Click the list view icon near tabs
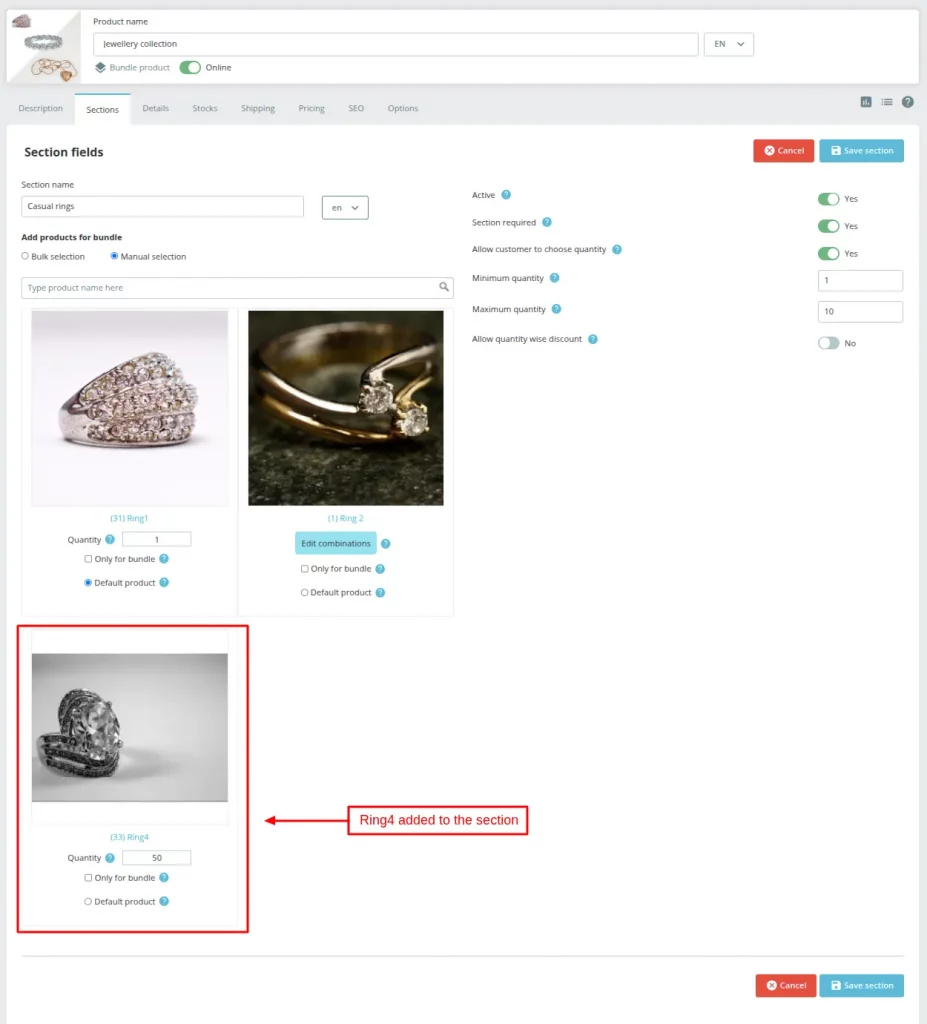This screenshot has width=927, height=1024. [888, 103]
